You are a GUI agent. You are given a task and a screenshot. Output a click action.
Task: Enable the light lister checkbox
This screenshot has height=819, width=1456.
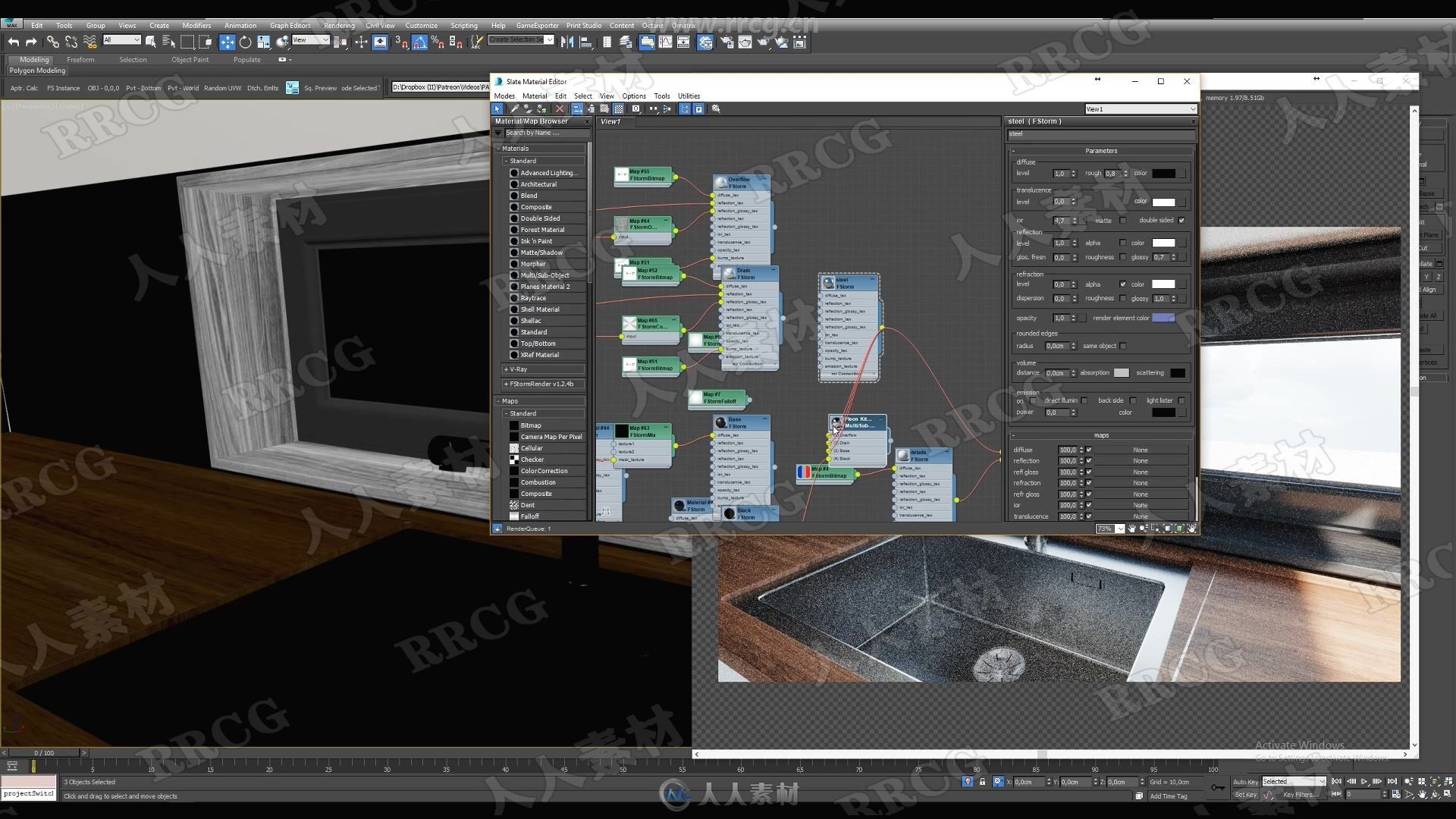[1181, 400]
